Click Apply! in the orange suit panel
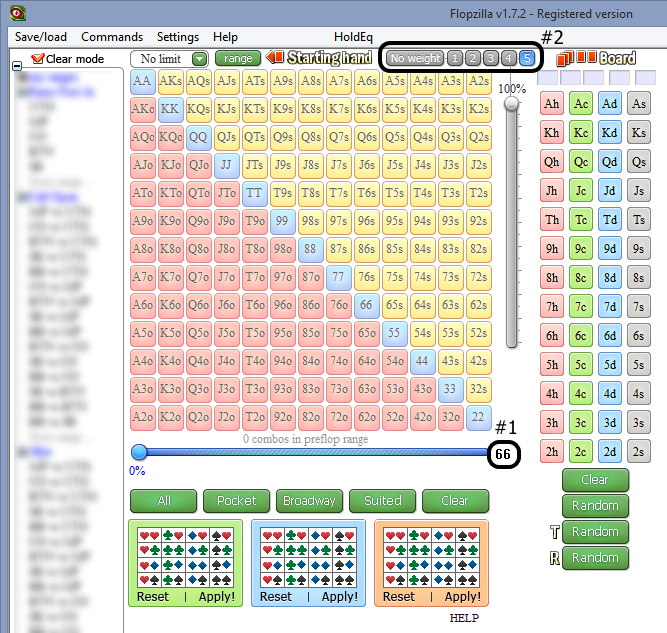 [462, 597]
